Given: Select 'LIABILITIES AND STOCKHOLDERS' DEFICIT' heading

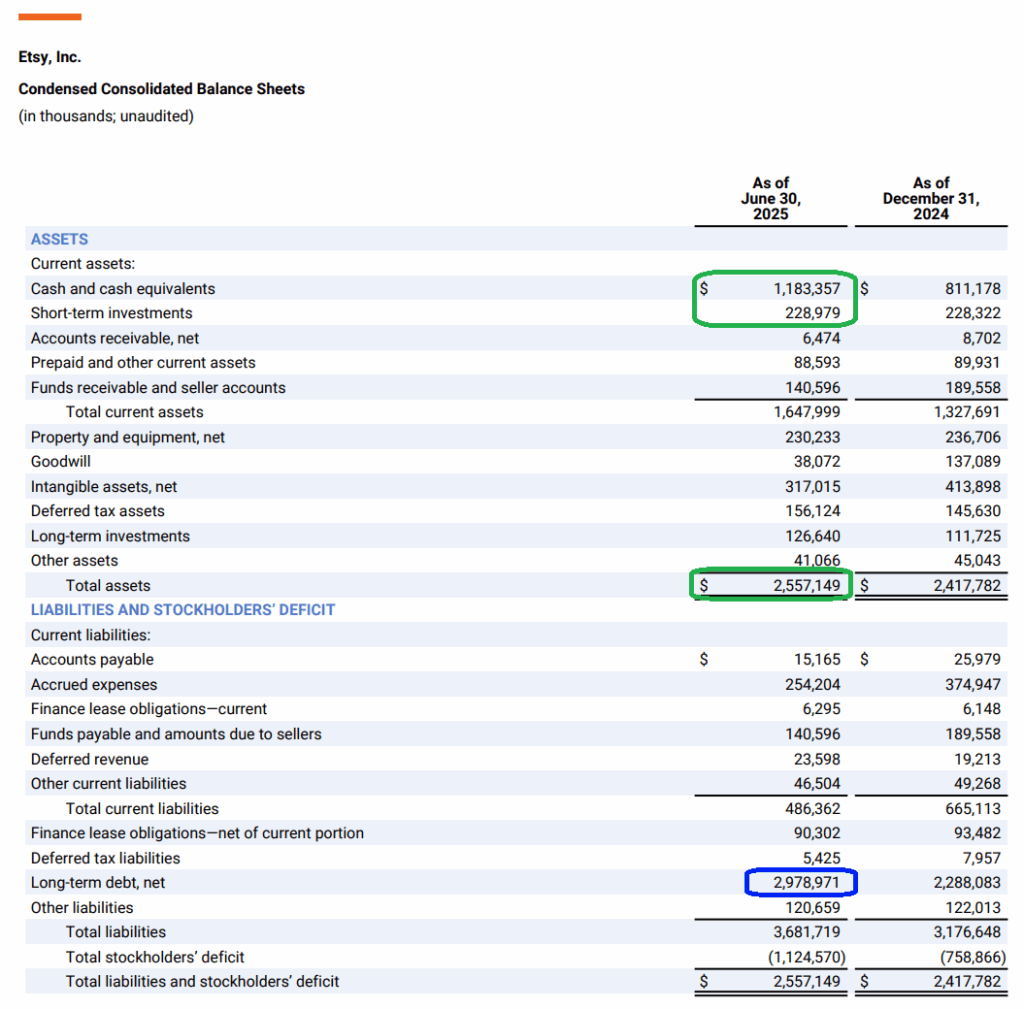Looking at the screenshot, I should point(183,610).
